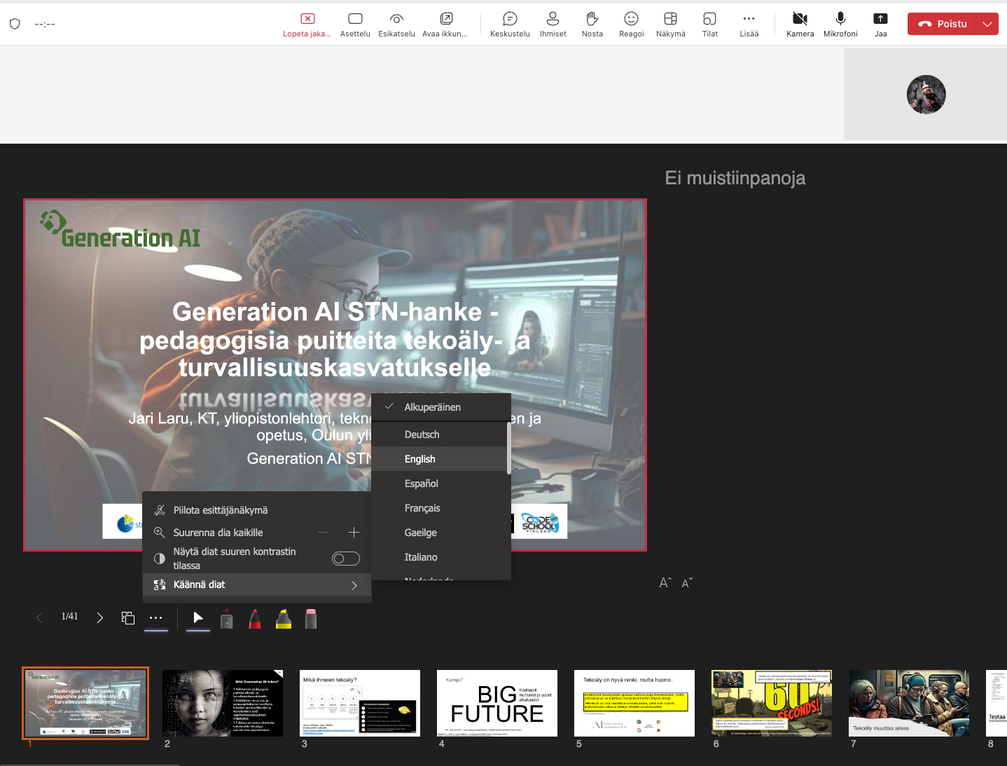The image size is (1007, 766).
Task: Open Tilat breakout rooms
Action: pos(710,24)
